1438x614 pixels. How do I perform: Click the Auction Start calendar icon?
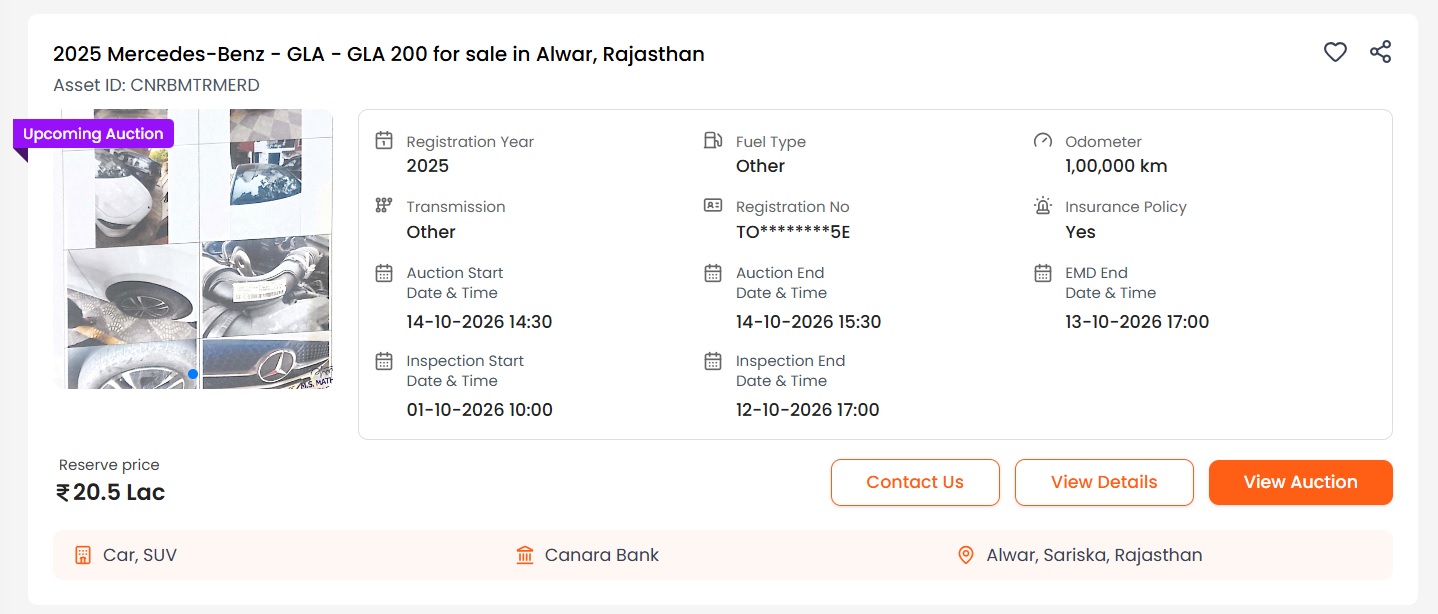coord(383,273)
